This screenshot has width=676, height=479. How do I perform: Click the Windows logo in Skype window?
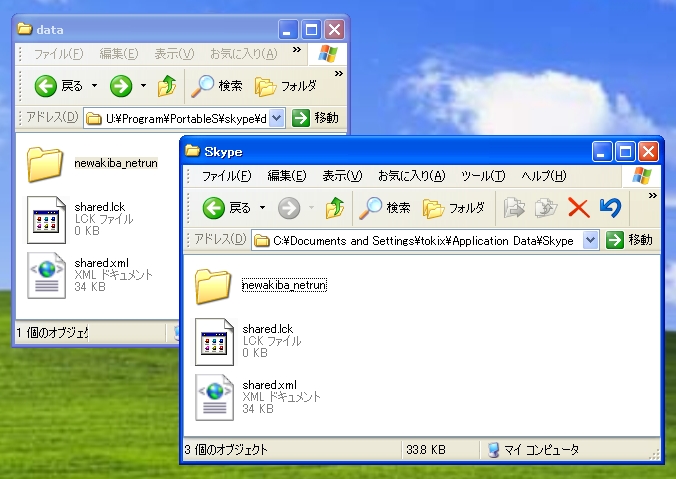(642, 176)
